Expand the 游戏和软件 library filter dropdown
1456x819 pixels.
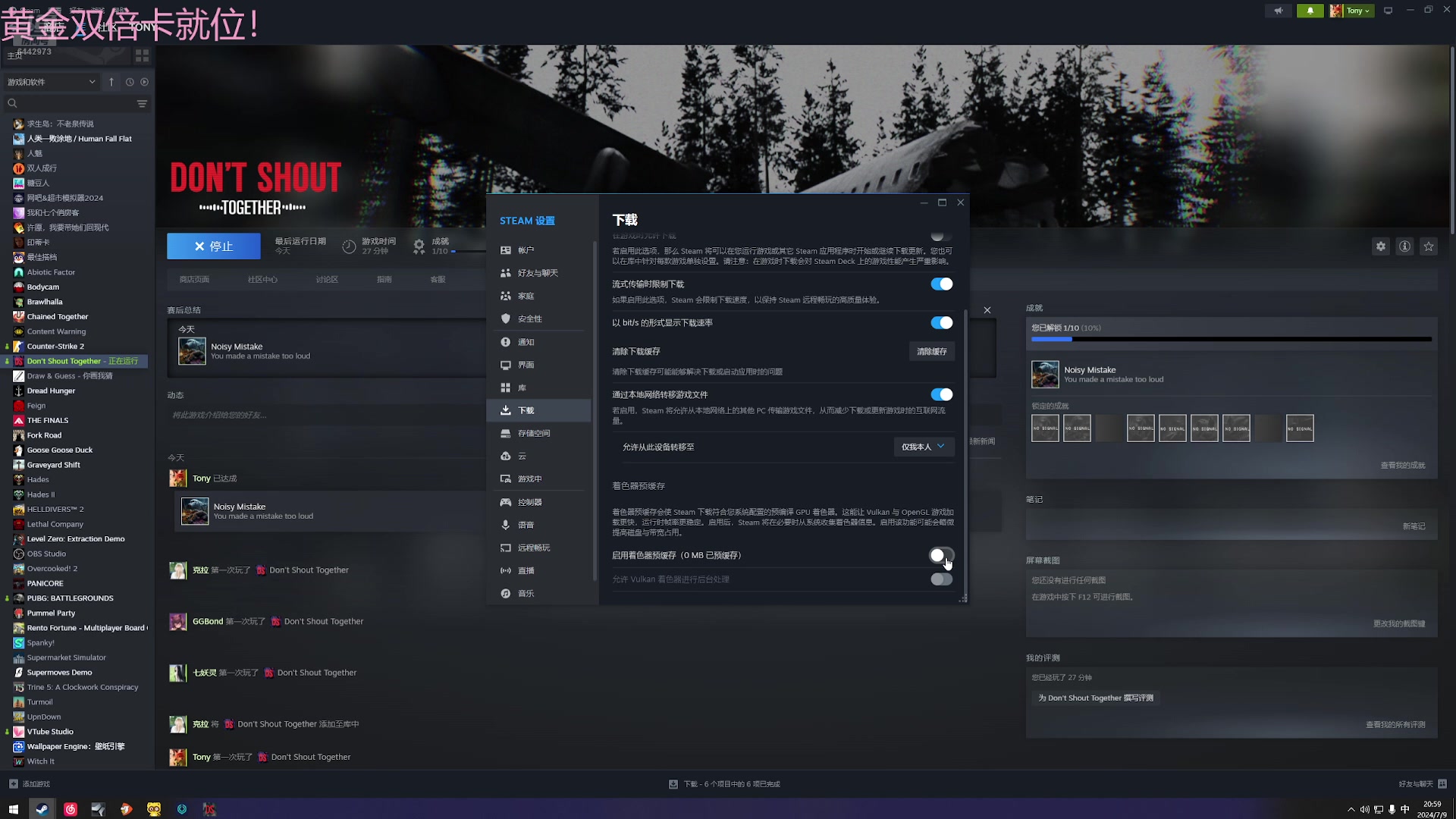(x=52, y=82)
